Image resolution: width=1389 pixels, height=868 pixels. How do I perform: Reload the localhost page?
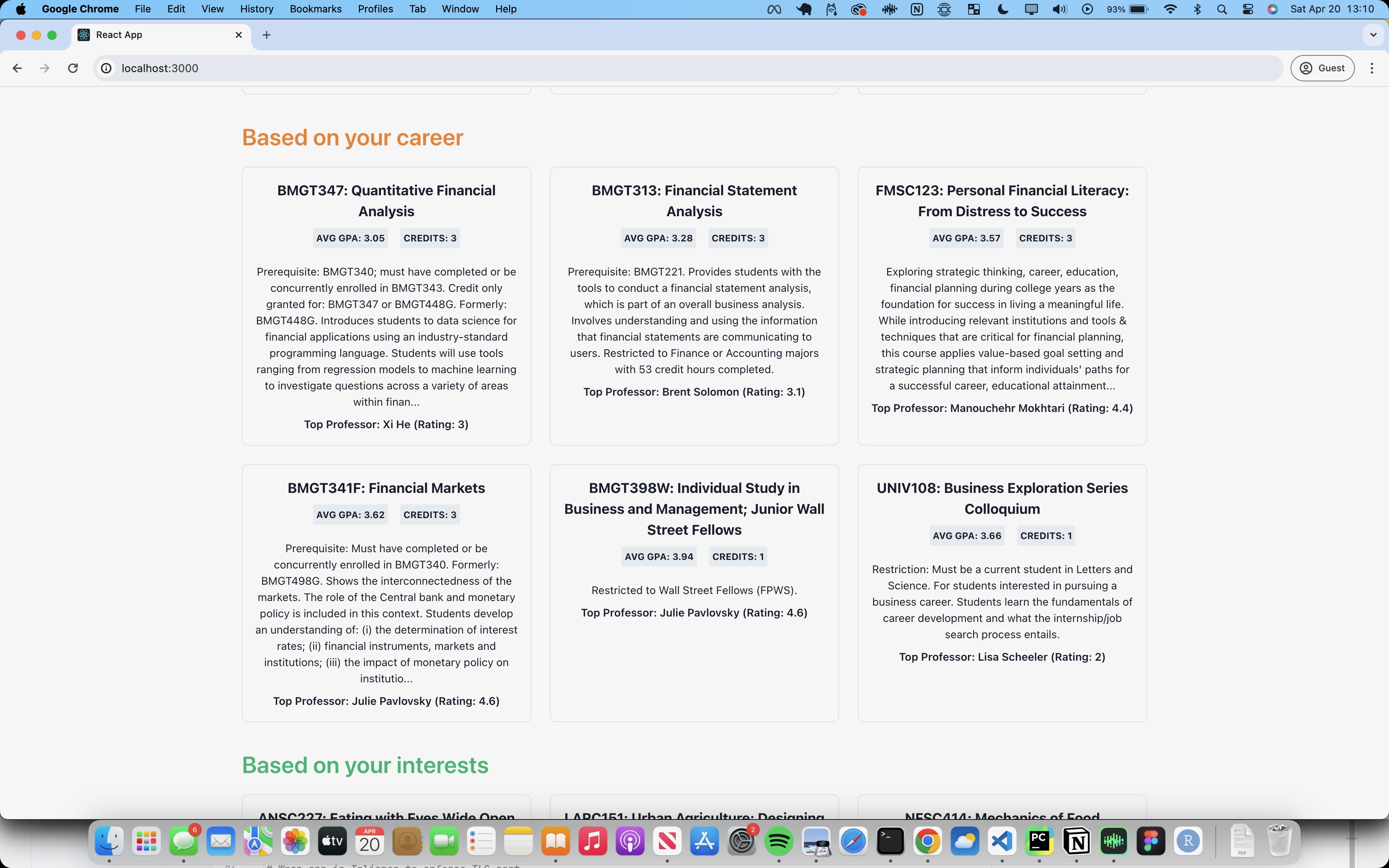coord(73,68)
